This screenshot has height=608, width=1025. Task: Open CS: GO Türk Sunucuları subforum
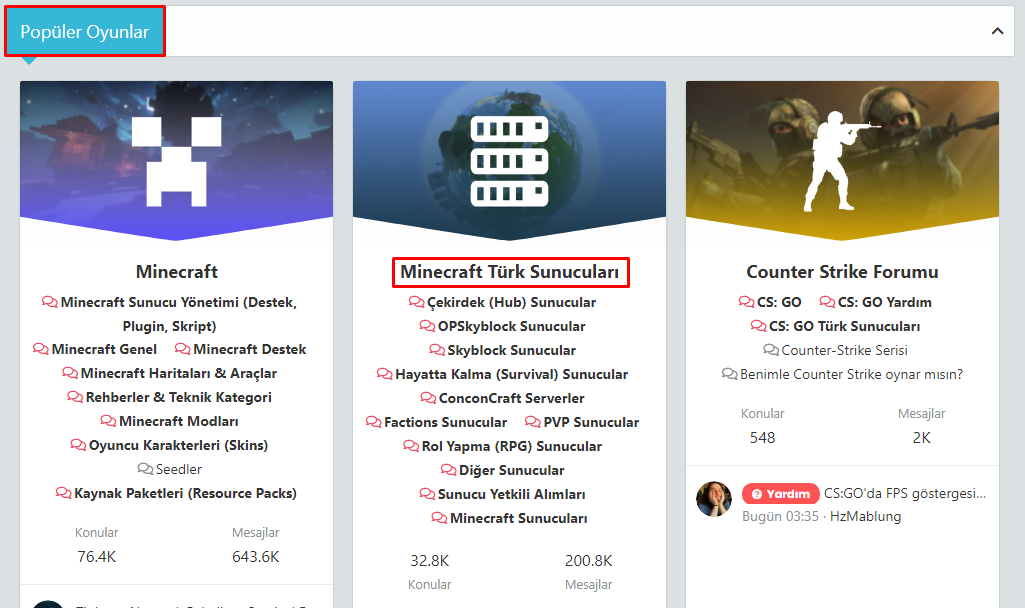[844, 326]
